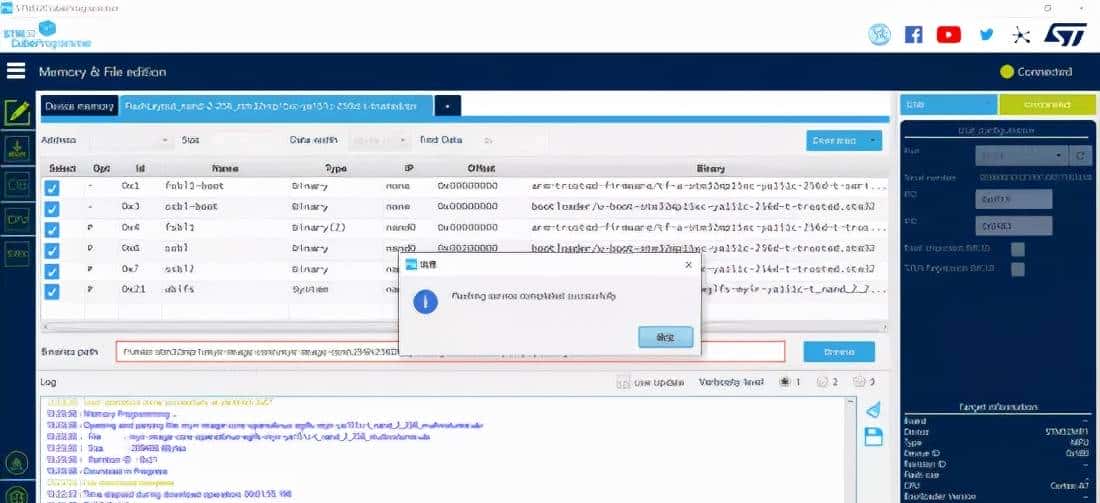Expand the USB connection type dropdown

(x=947, y=103)
